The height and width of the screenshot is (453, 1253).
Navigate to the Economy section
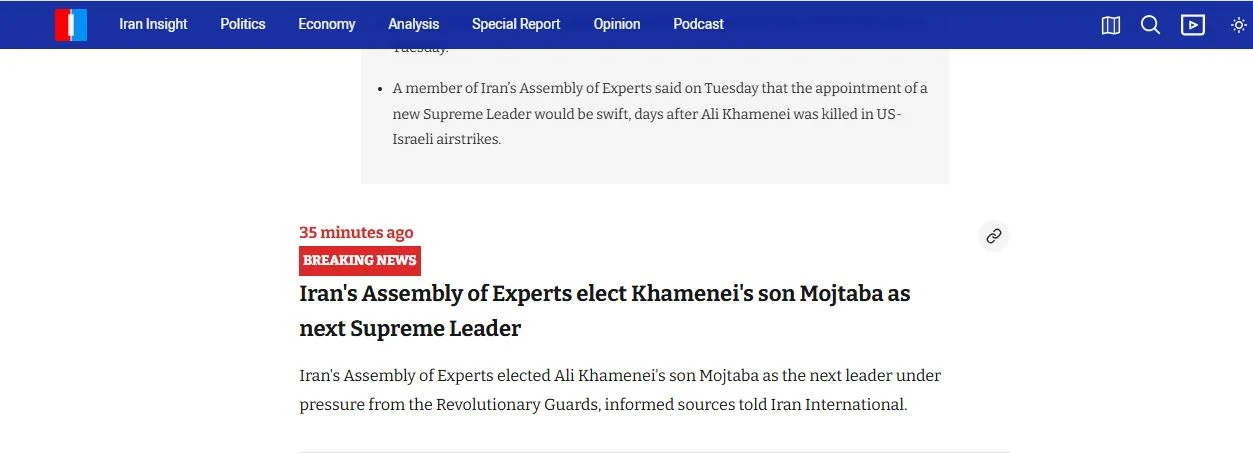326,24
